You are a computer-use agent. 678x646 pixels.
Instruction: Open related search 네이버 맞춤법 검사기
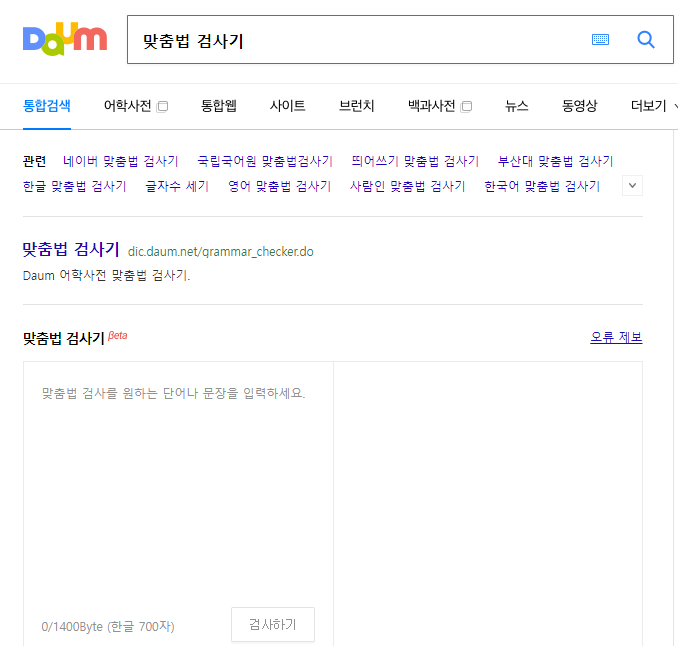(121, 161)
